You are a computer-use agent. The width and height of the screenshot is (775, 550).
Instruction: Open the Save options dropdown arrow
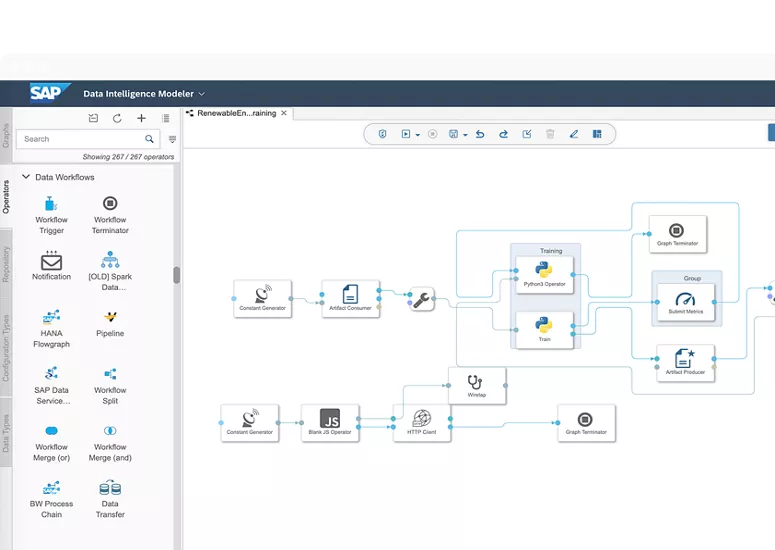tap(465, 135)
